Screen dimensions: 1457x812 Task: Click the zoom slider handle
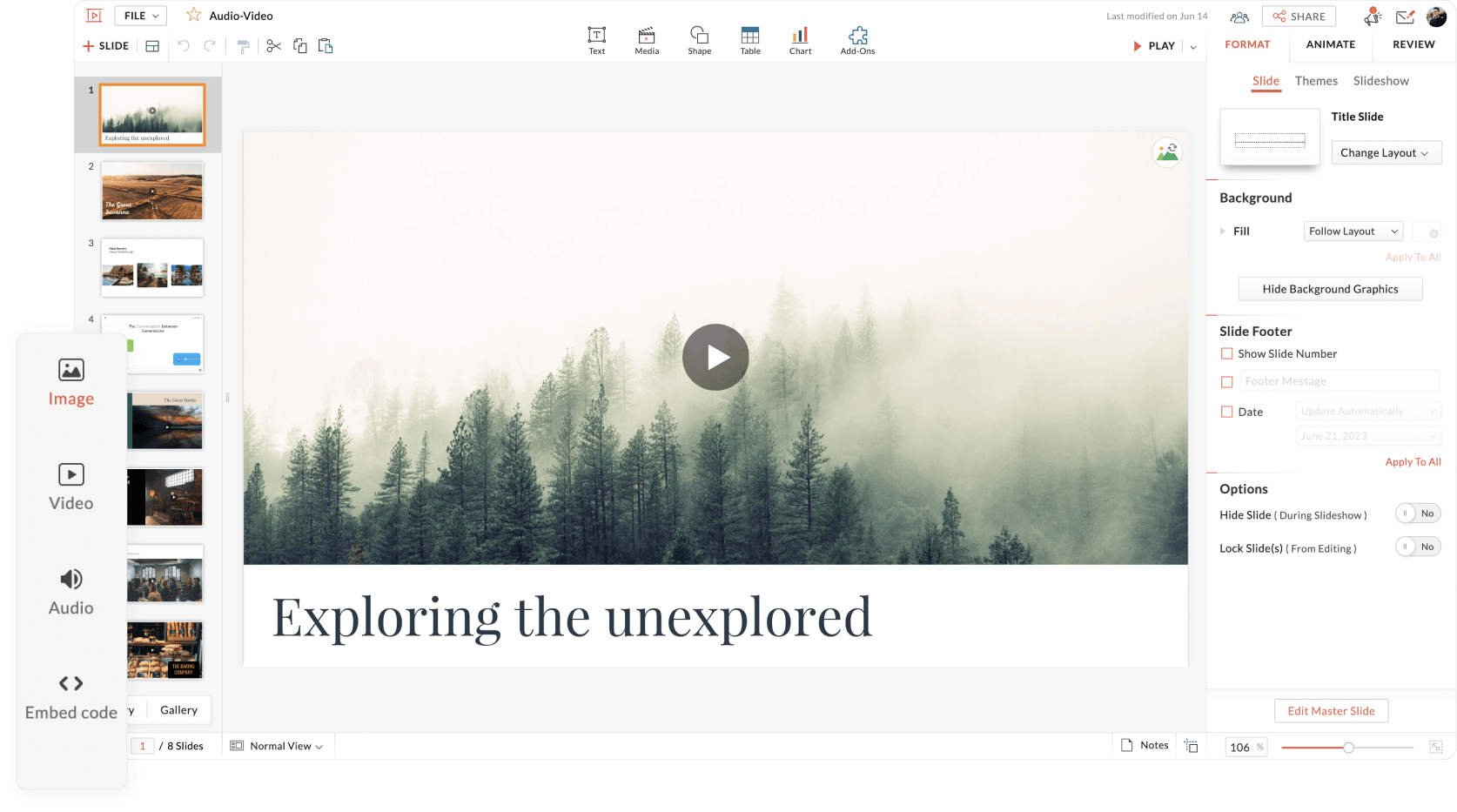tap(1347, 748)
